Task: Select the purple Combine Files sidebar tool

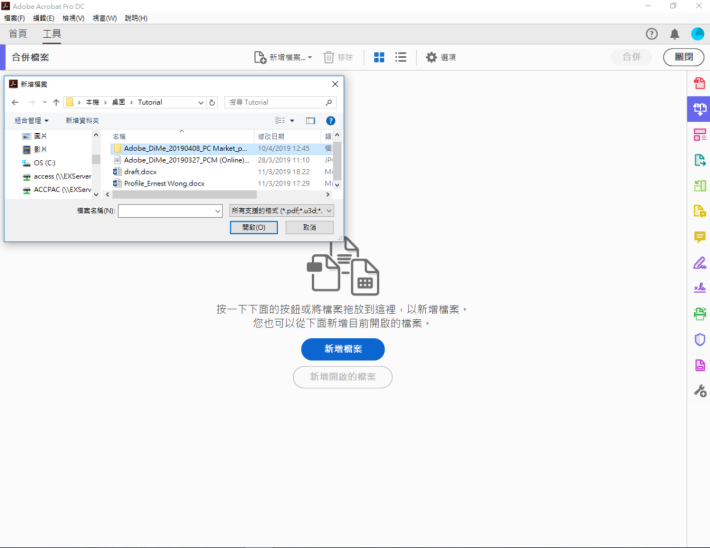Action: point(699,109)
